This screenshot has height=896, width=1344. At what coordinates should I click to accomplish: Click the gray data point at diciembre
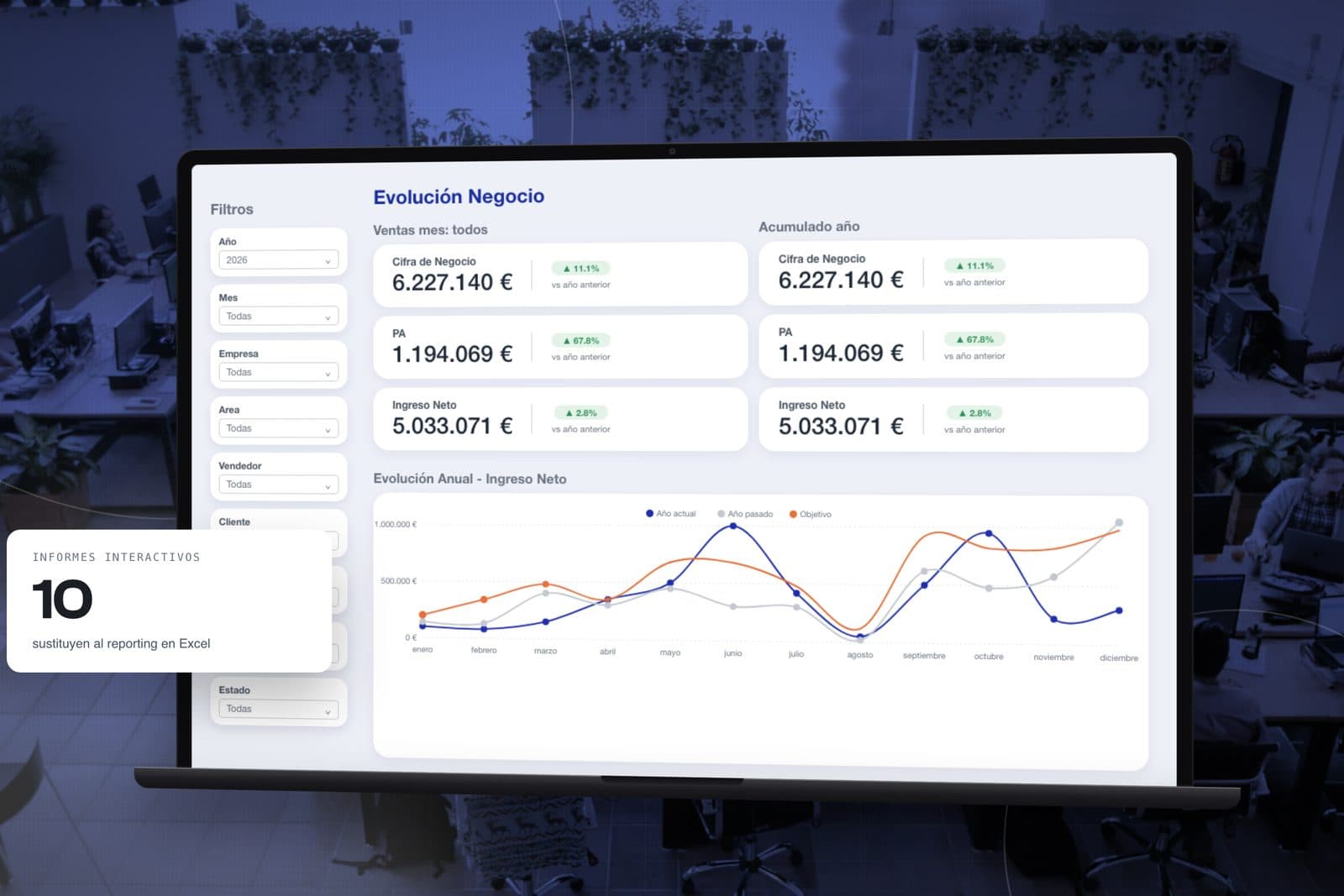click(1119, 522)
